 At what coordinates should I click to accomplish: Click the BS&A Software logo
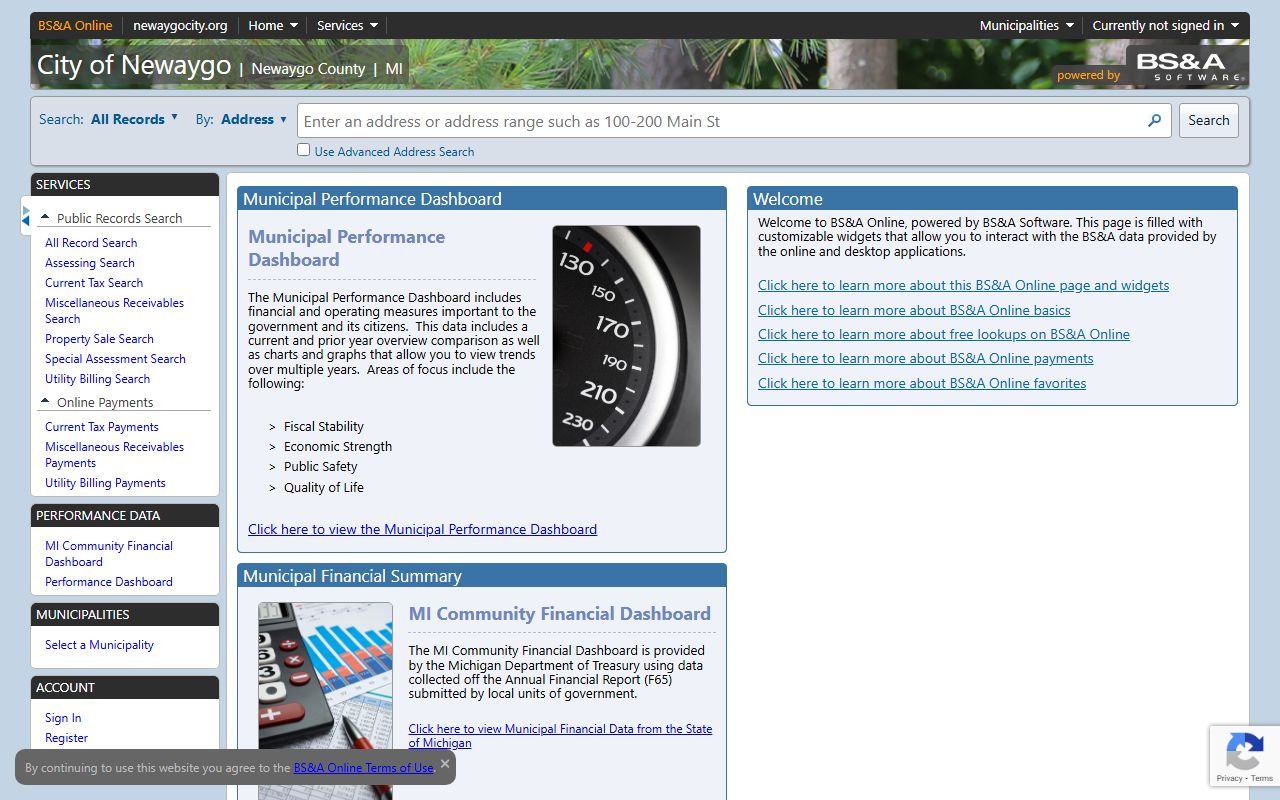pos(1187,65)
